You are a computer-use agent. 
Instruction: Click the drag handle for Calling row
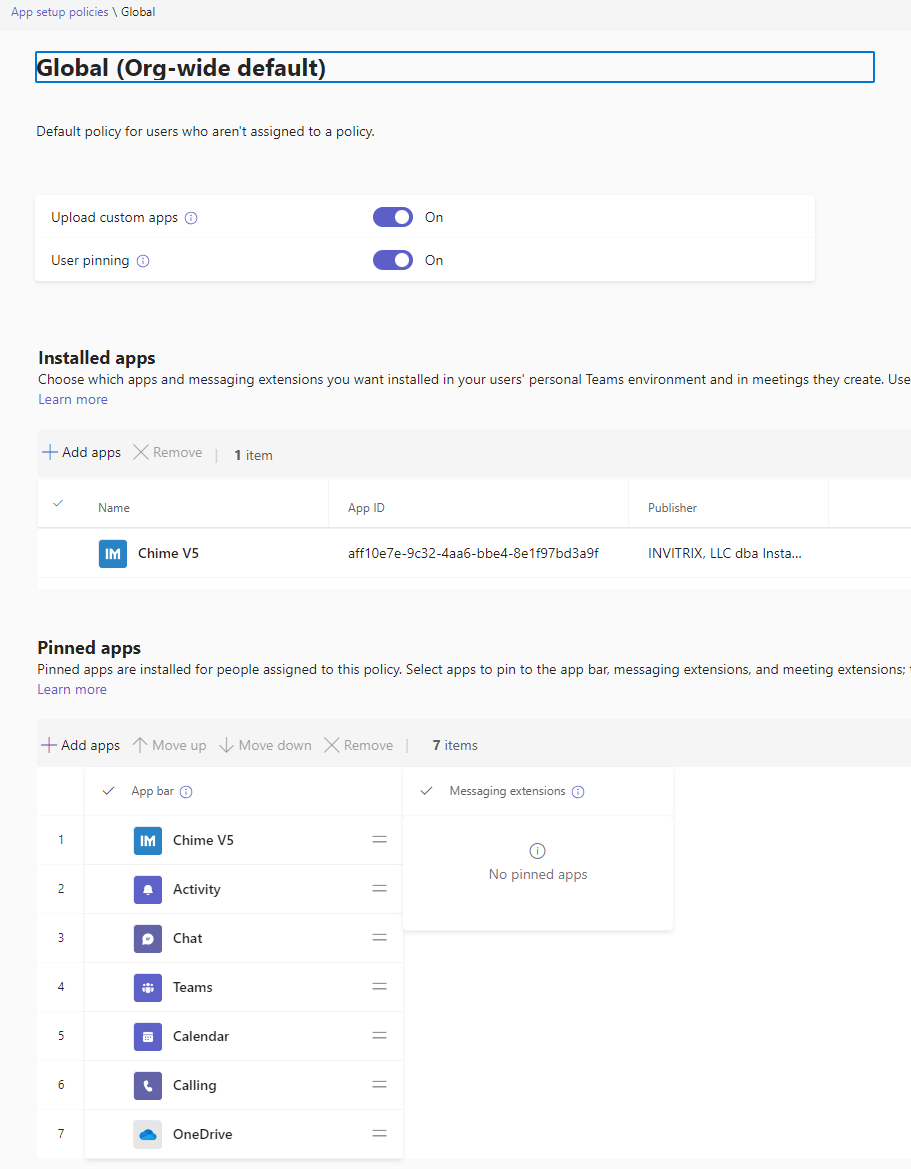(x=379, y=1085)
